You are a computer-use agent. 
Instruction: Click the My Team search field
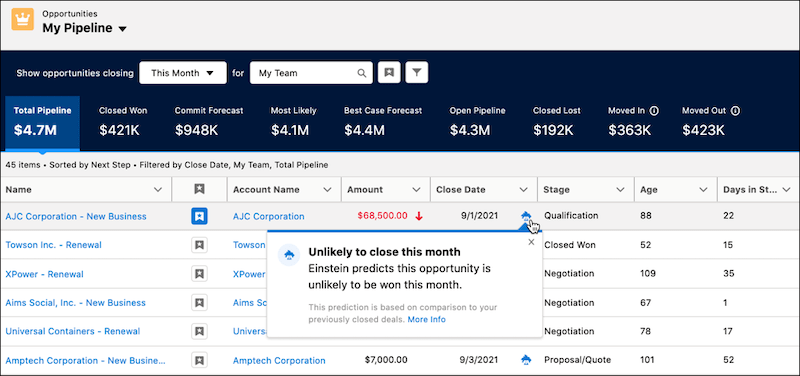click(311, 73)
